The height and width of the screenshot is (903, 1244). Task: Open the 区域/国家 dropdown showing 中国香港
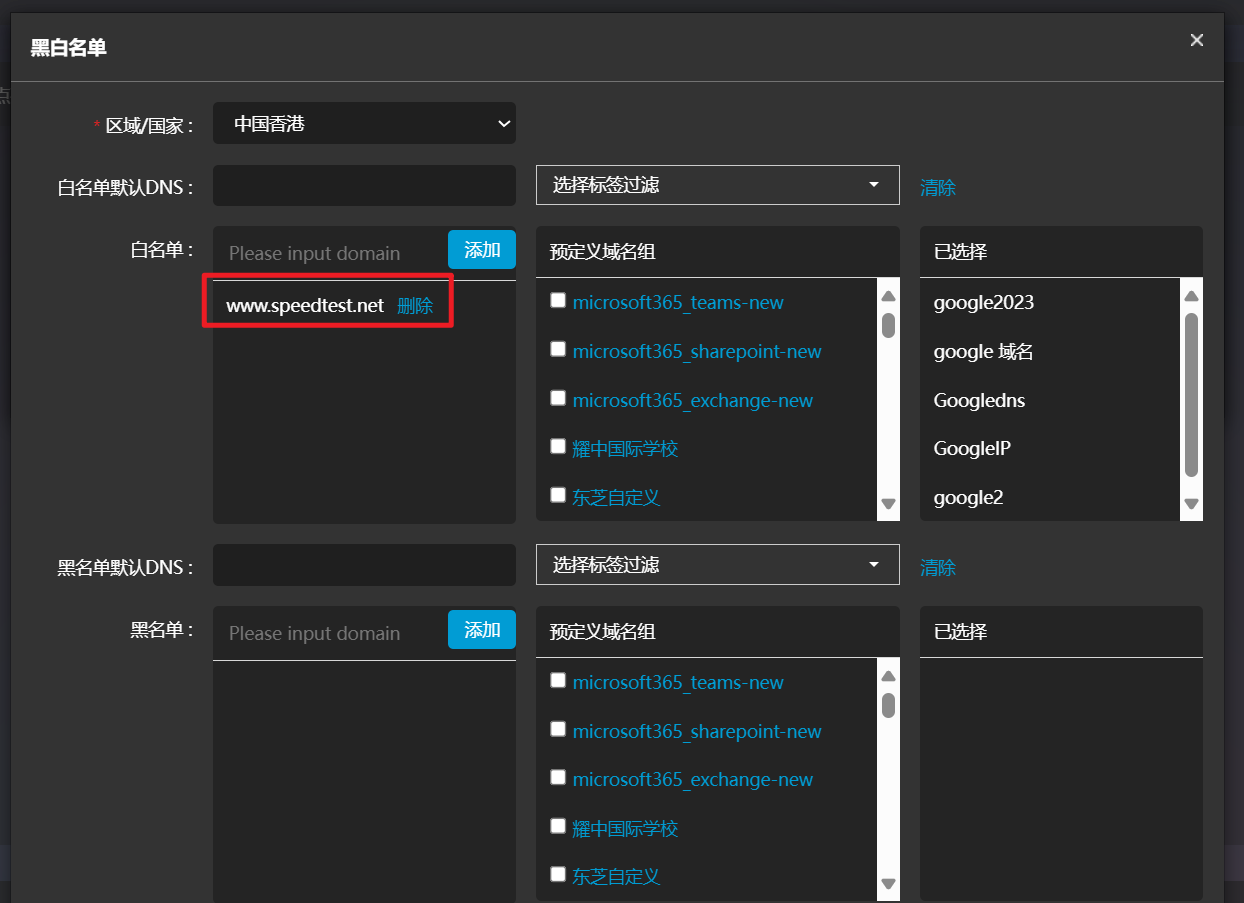click(364, 124)
